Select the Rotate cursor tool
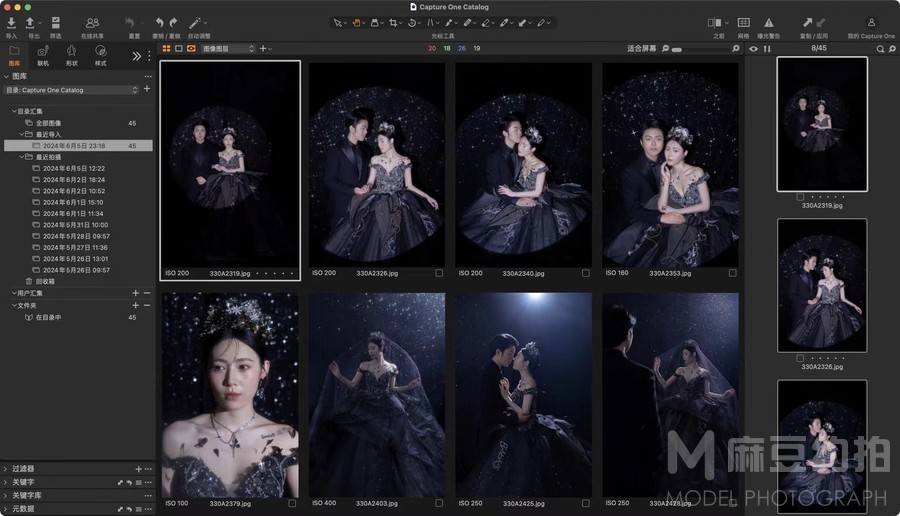This screenshot has width=900, height=516. click(412, 23)
